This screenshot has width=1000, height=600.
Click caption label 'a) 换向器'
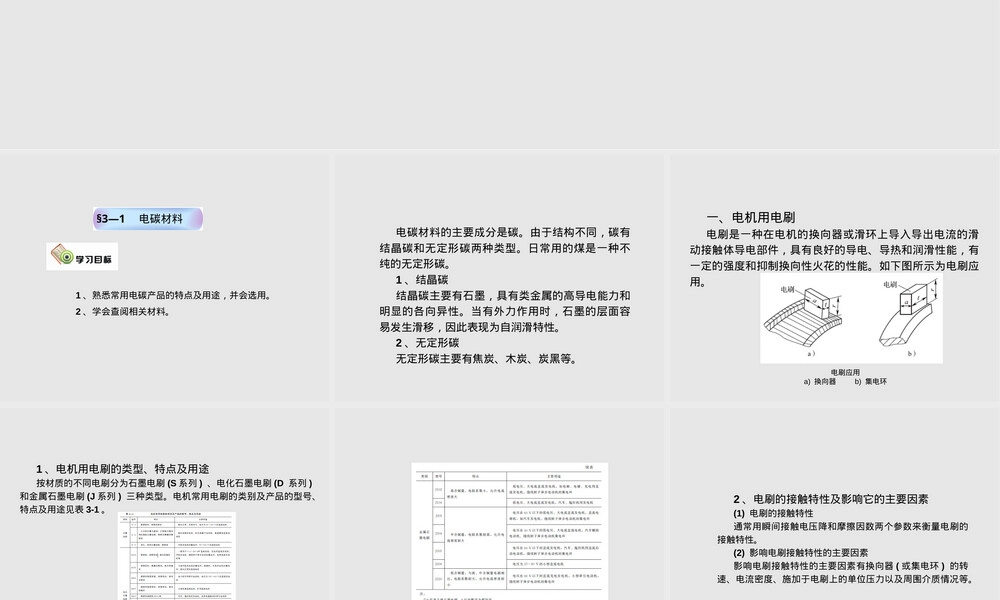tap(820, 381)
